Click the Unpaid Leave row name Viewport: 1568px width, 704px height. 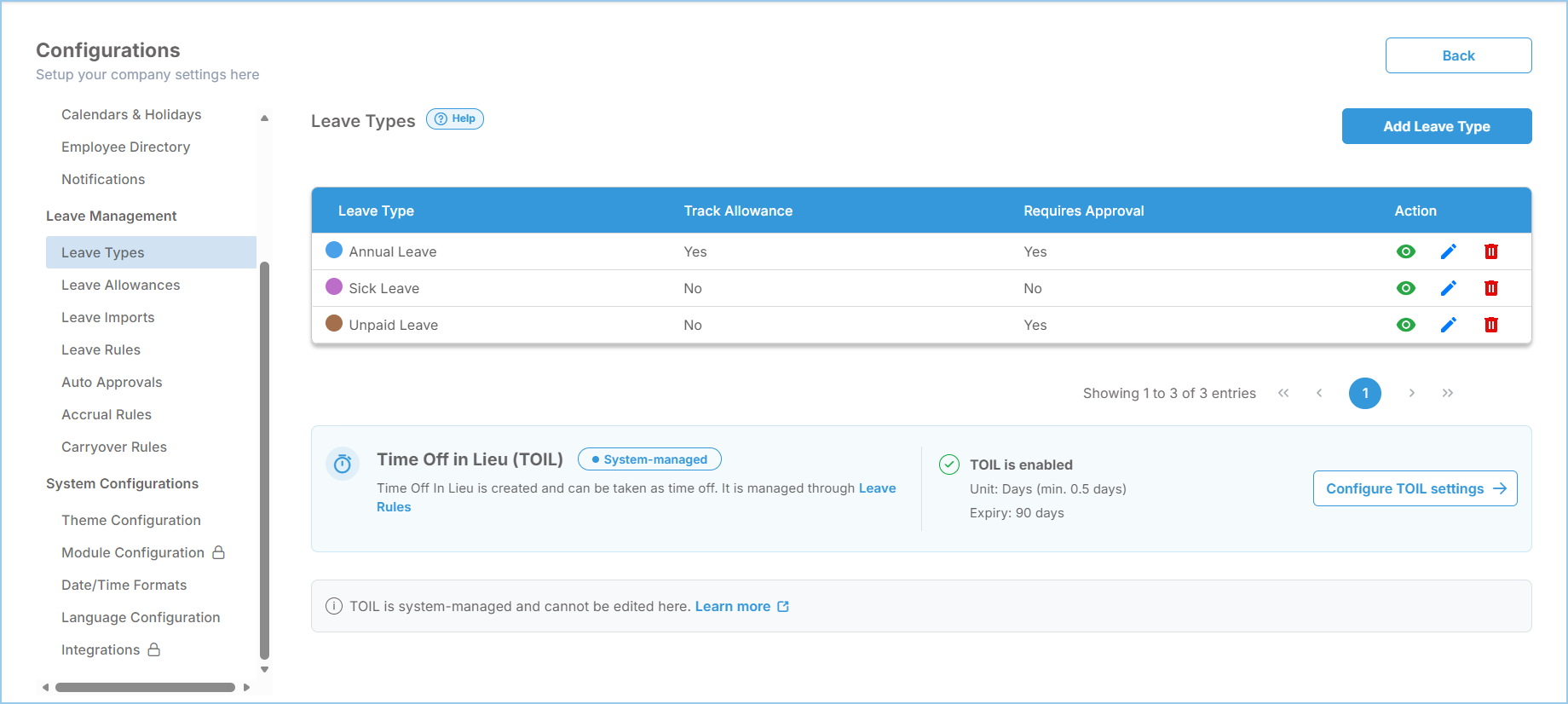[x=394, y=325]
